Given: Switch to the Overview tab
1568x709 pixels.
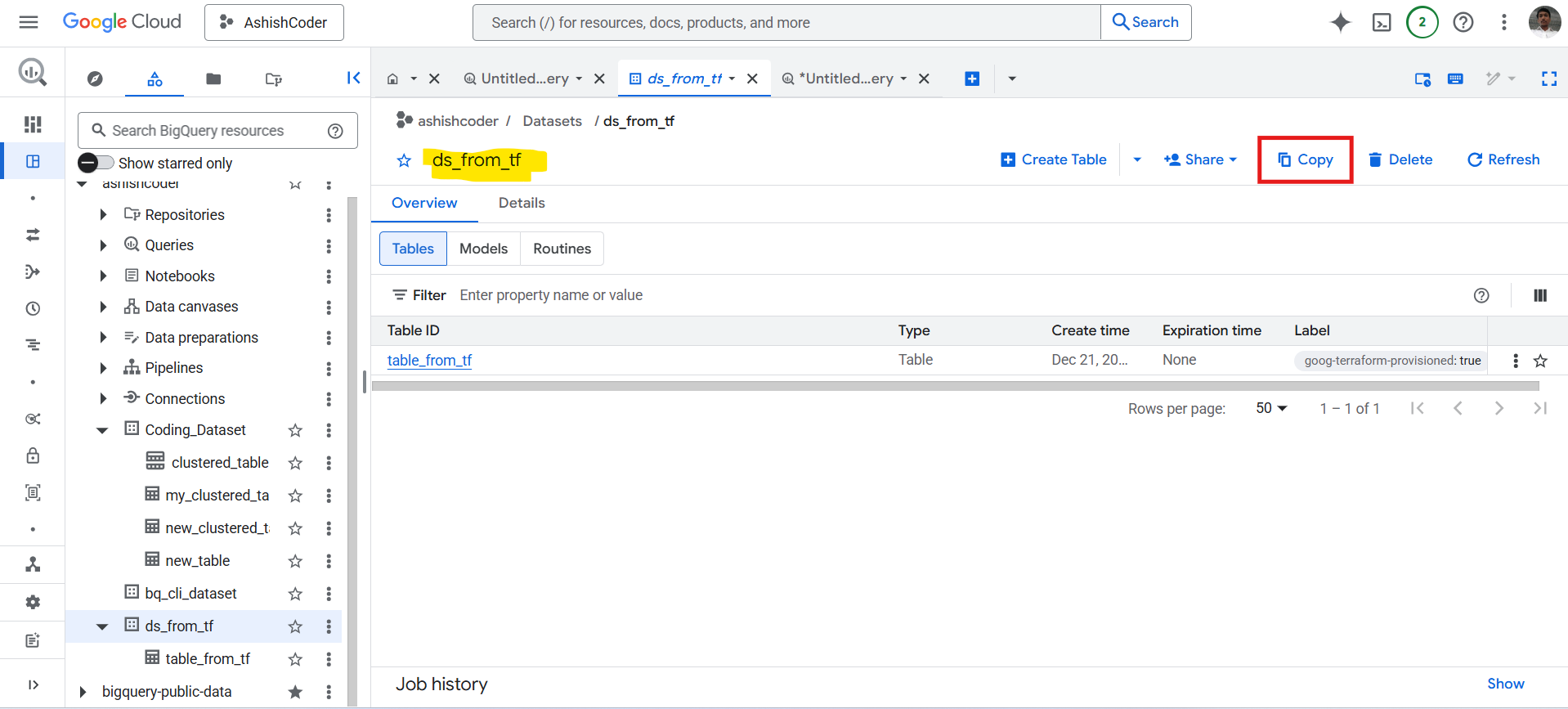Looking at the screenshot, I should [424, 203].
